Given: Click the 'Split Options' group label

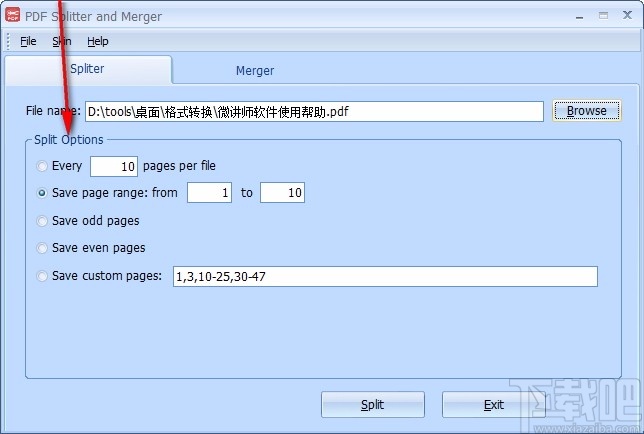Looking at the screenshot, I should pos(69,140).
